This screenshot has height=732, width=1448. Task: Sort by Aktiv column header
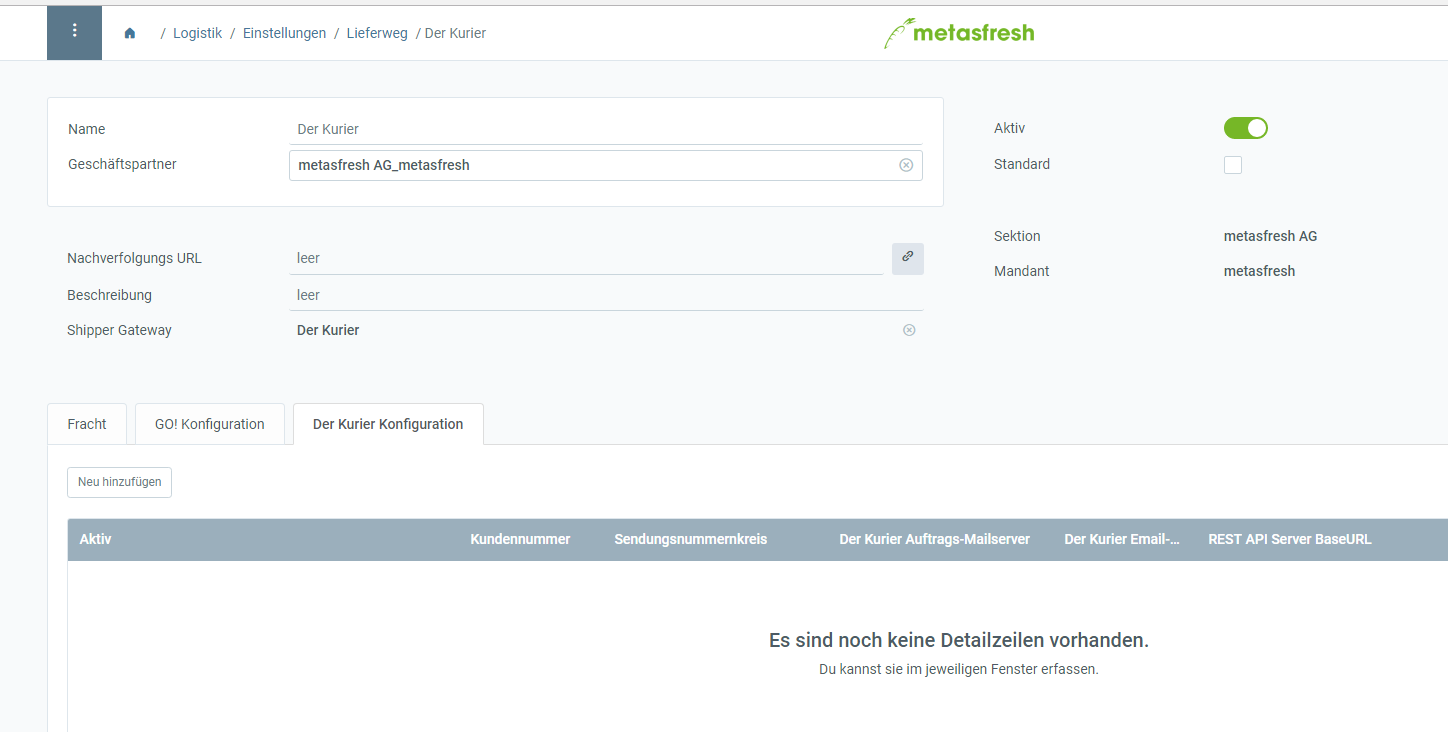(x=96, y=539)
